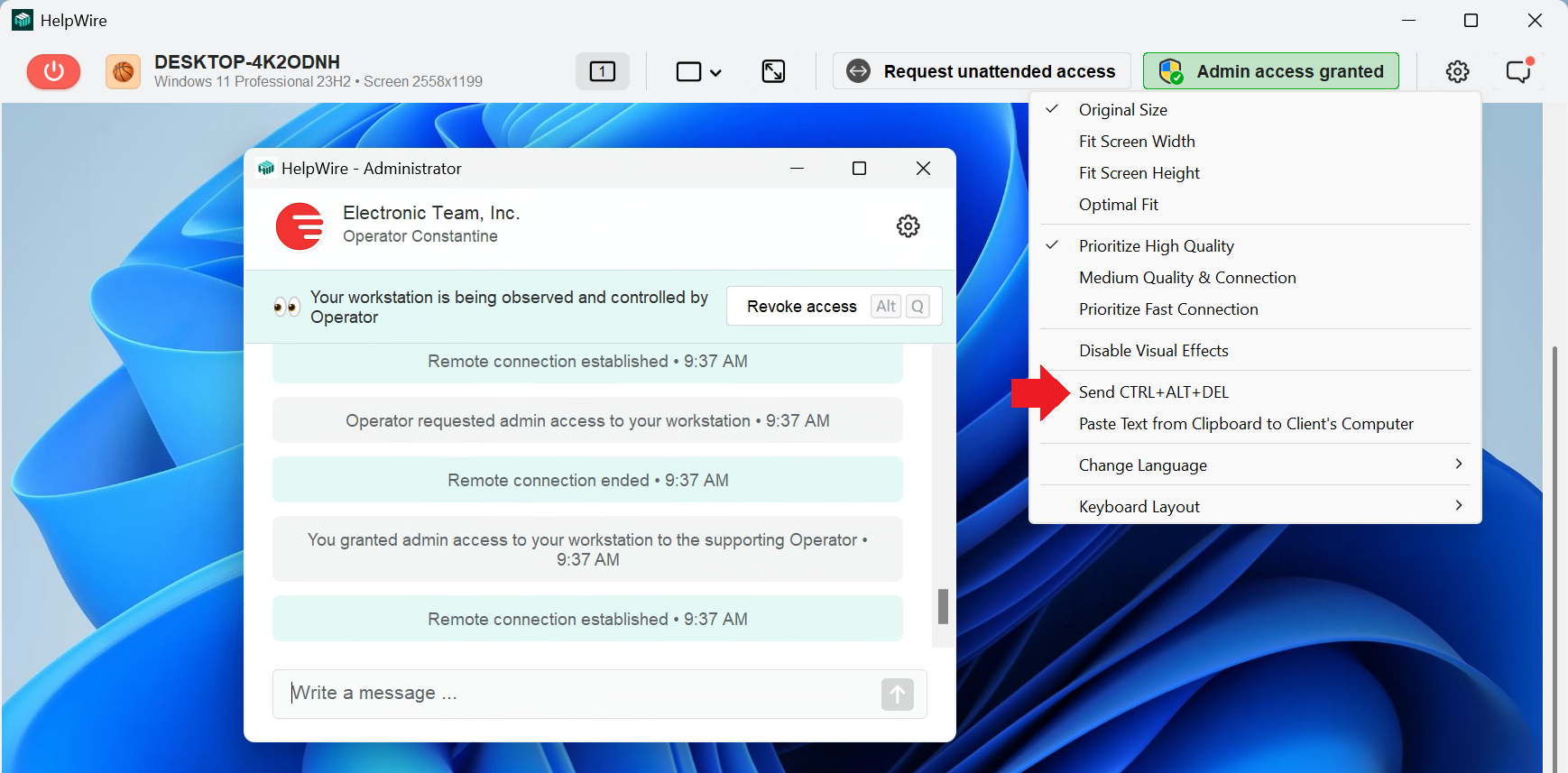Select Original Size view option
Viewport: 1568px width, 773px height.
click(x=1122, y=110)
